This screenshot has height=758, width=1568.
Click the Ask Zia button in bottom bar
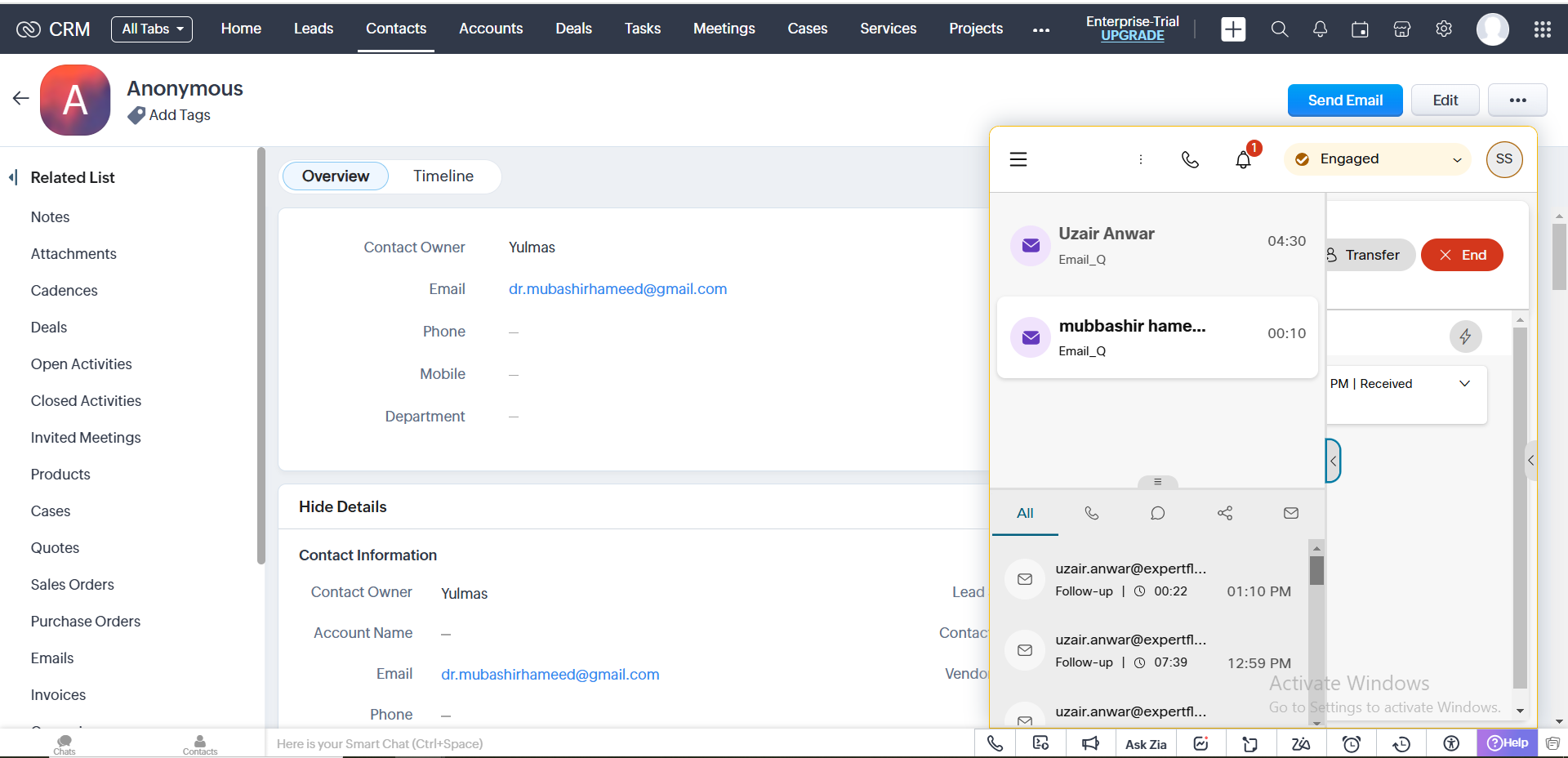(x=1145, y=744)
